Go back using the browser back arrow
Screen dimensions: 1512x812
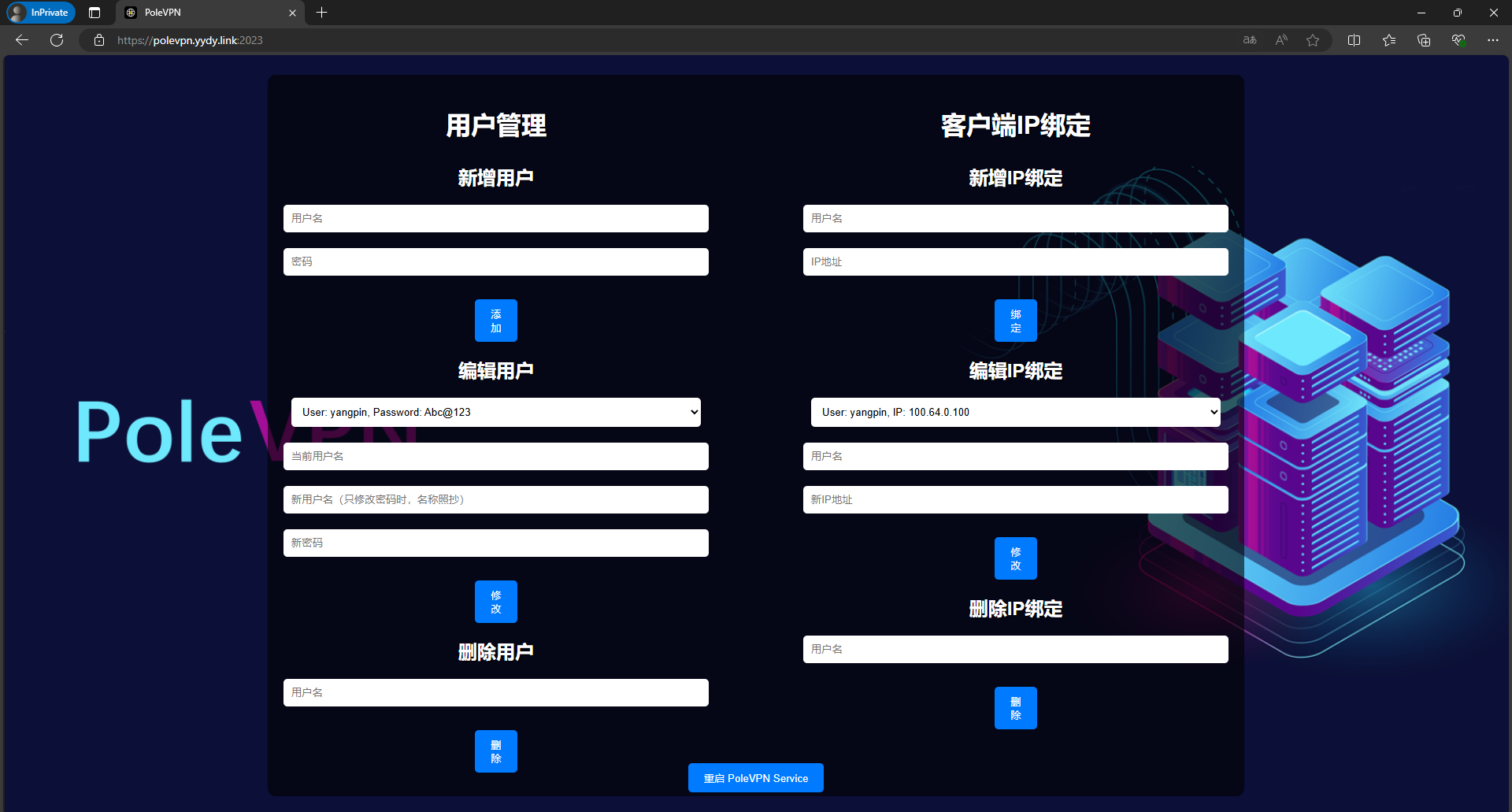click(22, 40)
